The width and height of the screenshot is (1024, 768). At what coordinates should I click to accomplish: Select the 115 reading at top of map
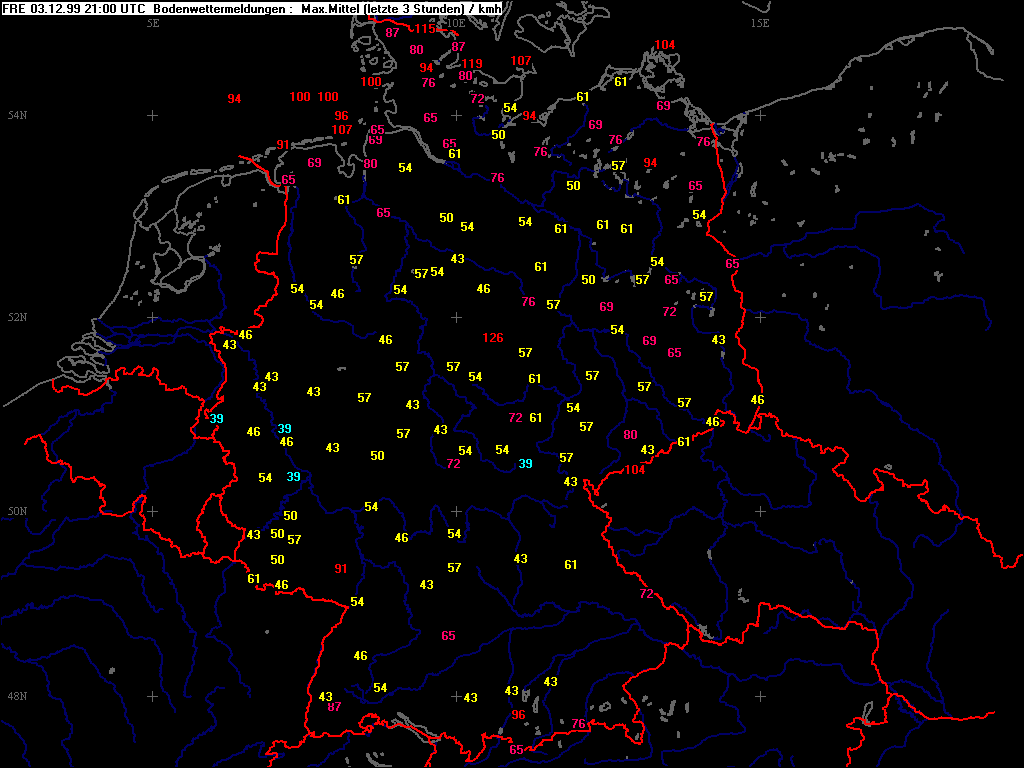pos(425,29)
